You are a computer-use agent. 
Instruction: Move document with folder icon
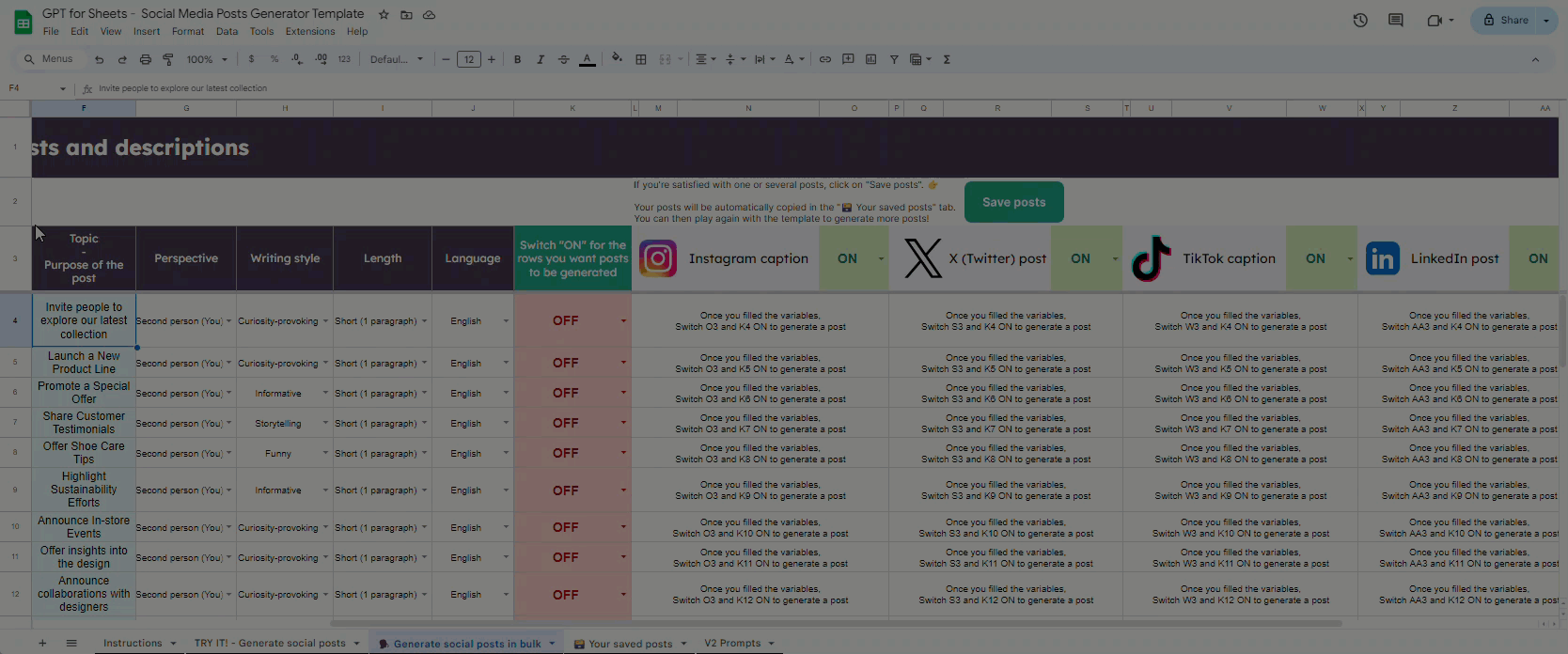[406, 15]
